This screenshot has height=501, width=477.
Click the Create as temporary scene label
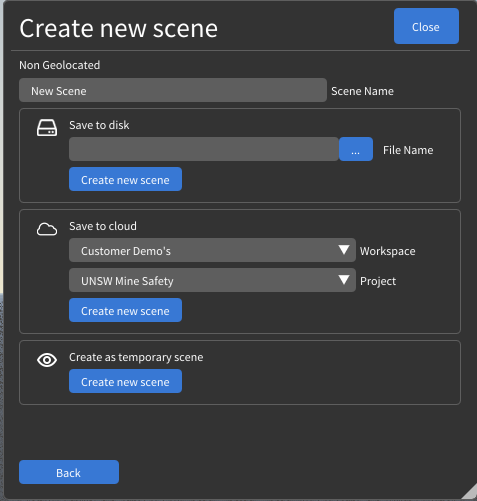136,357
